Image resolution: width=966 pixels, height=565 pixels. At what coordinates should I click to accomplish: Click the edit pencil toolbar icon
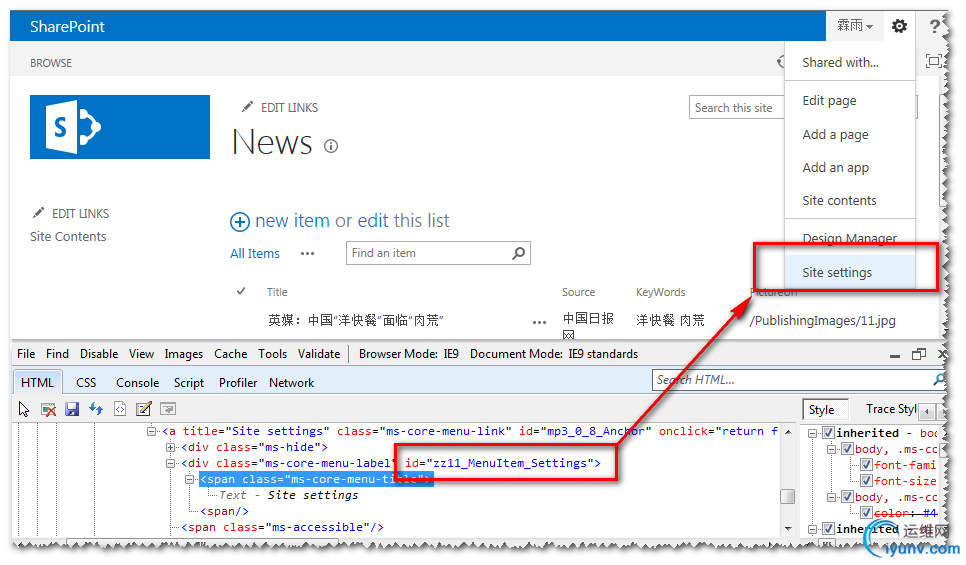tap(144, 409)
